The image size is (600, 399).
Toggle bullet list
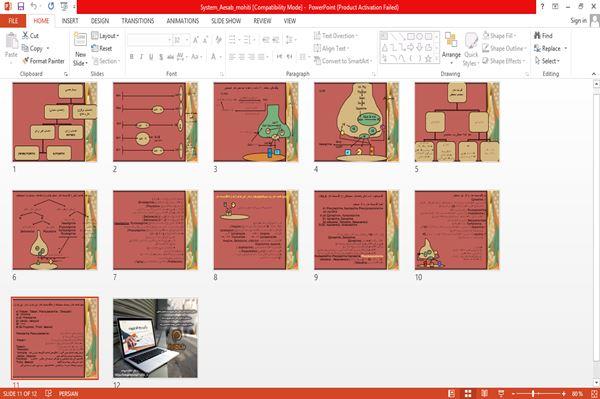pos(233,40)
